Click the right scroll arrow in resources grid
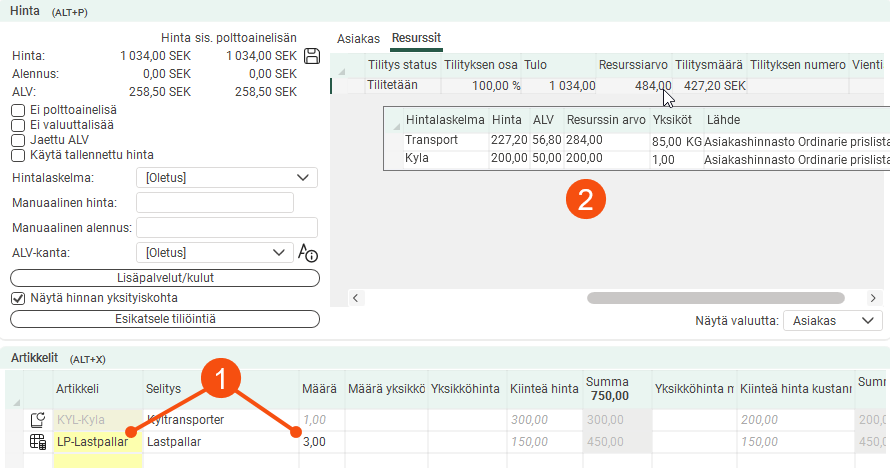Viewport: 890px width, 468px height. pos(874,298)
